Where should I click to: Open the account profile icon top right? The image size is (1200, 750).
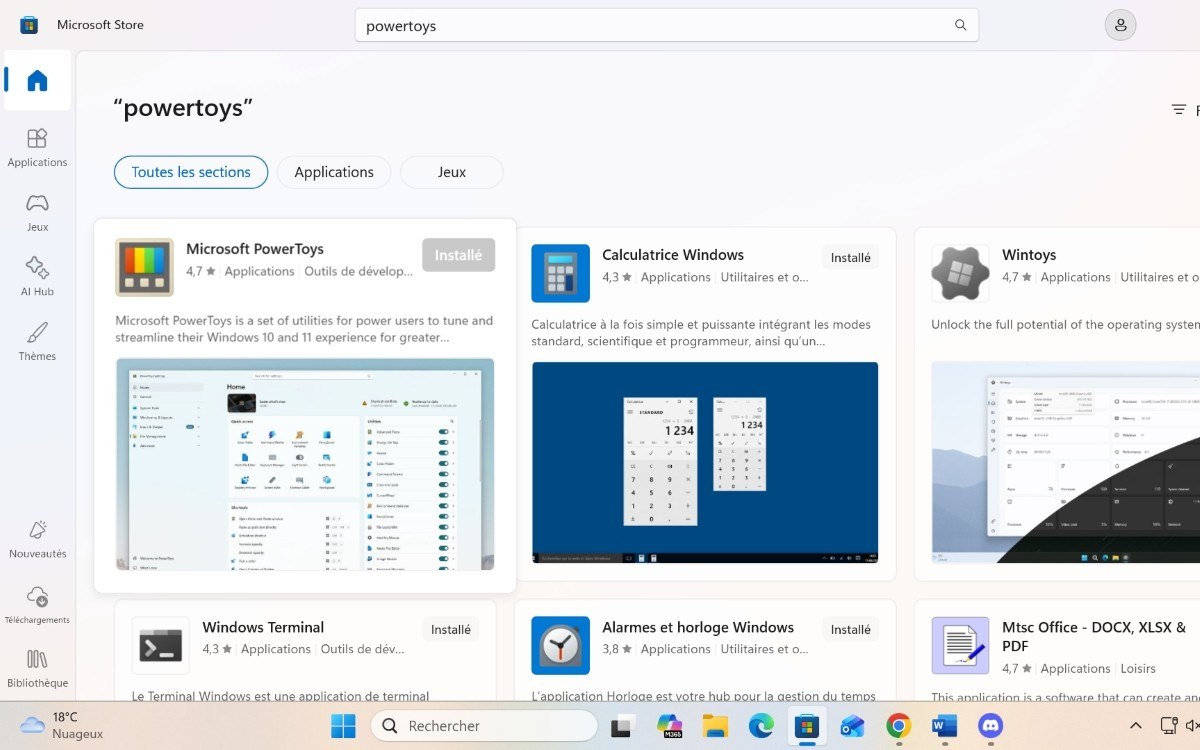point(1120,24)
